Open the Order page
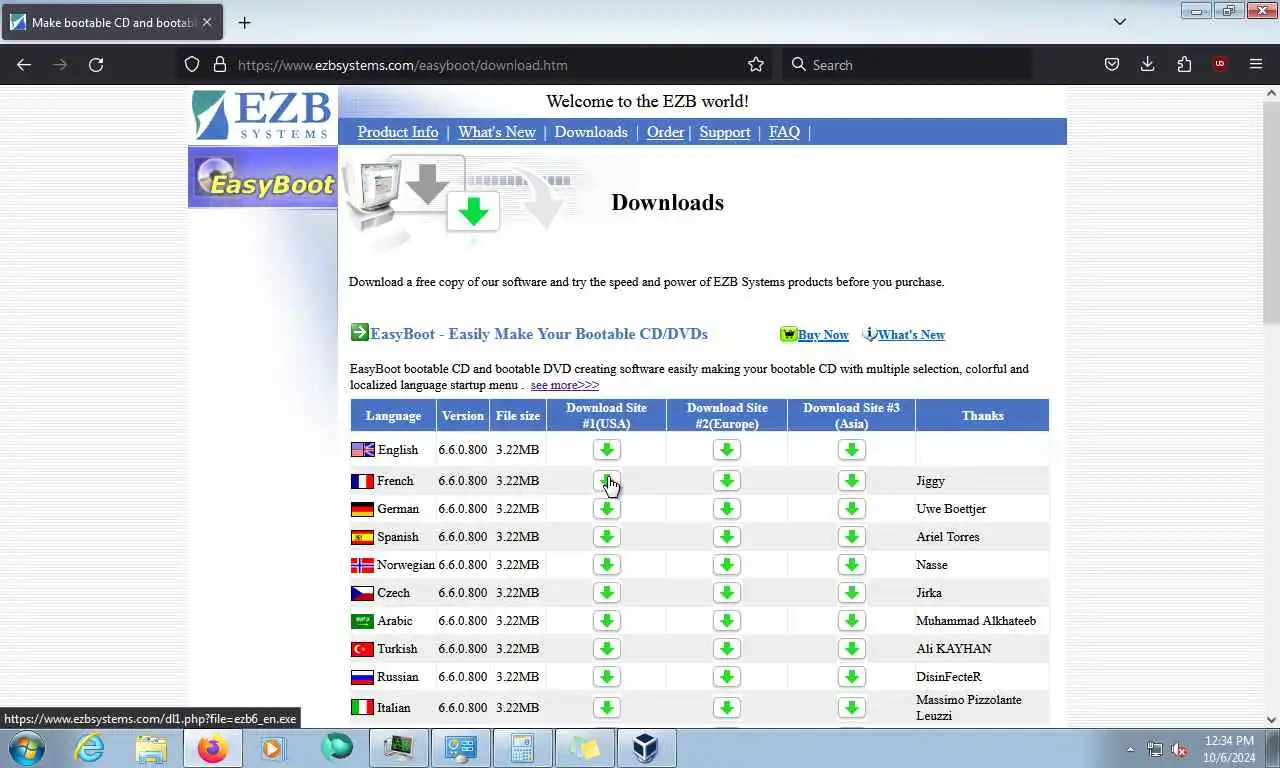The width and height of the screenshot is (1280, 768). [665, 132]
